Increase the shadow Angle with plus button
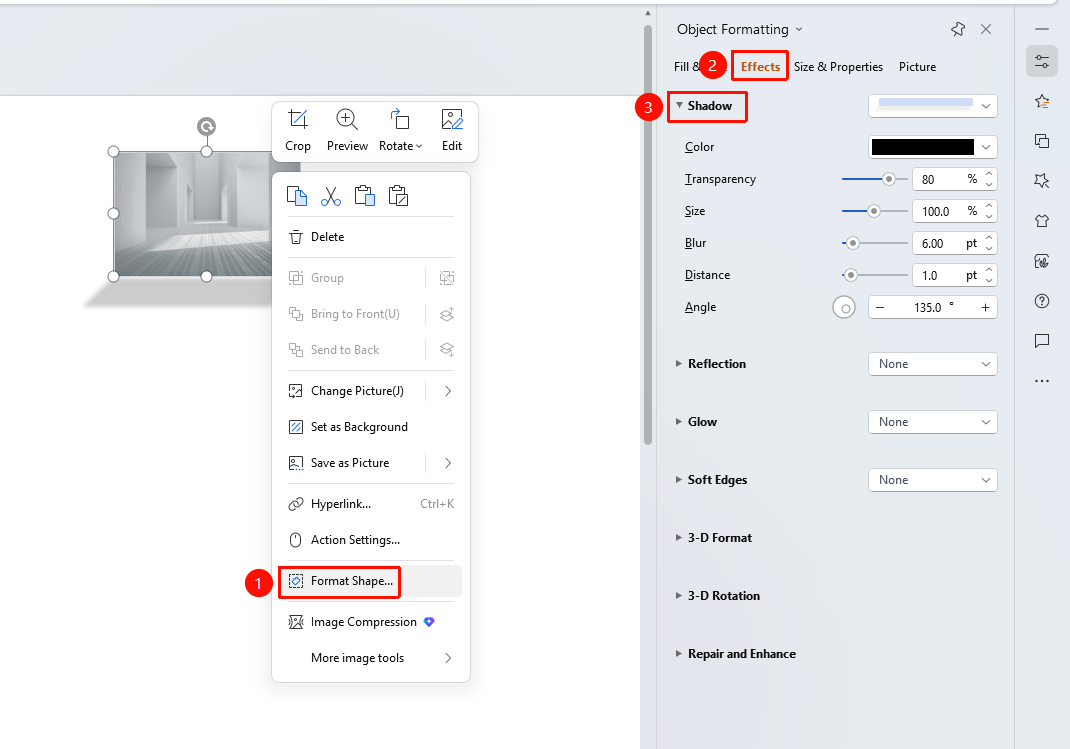 tap(985, 308)
